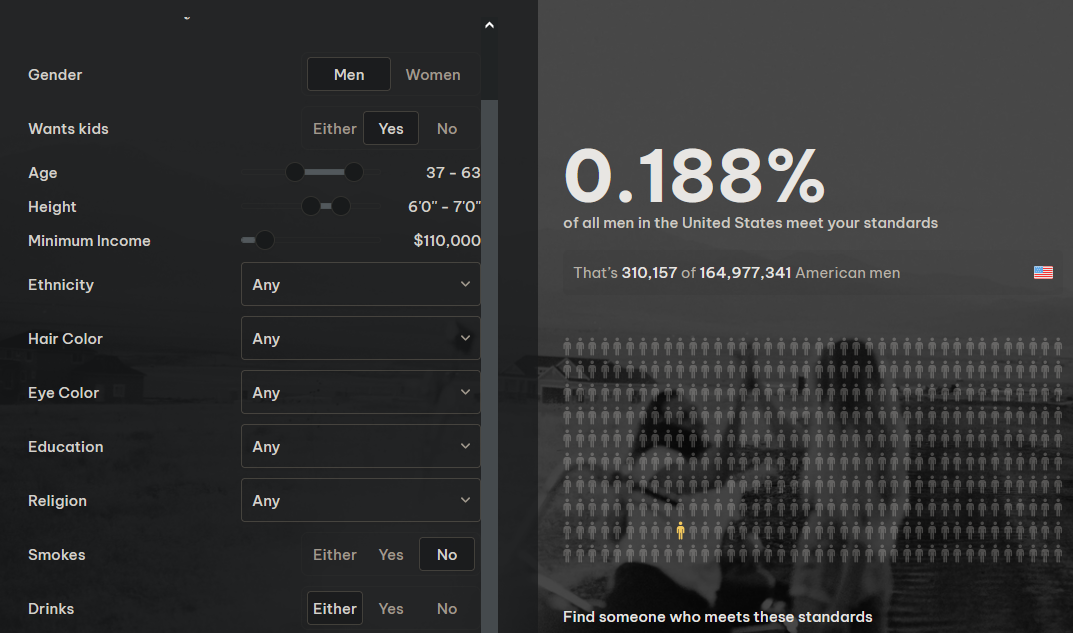The width and height of the screenshot is (1073, 633).
Task: Select Women gender option
Action: point(432,75)
